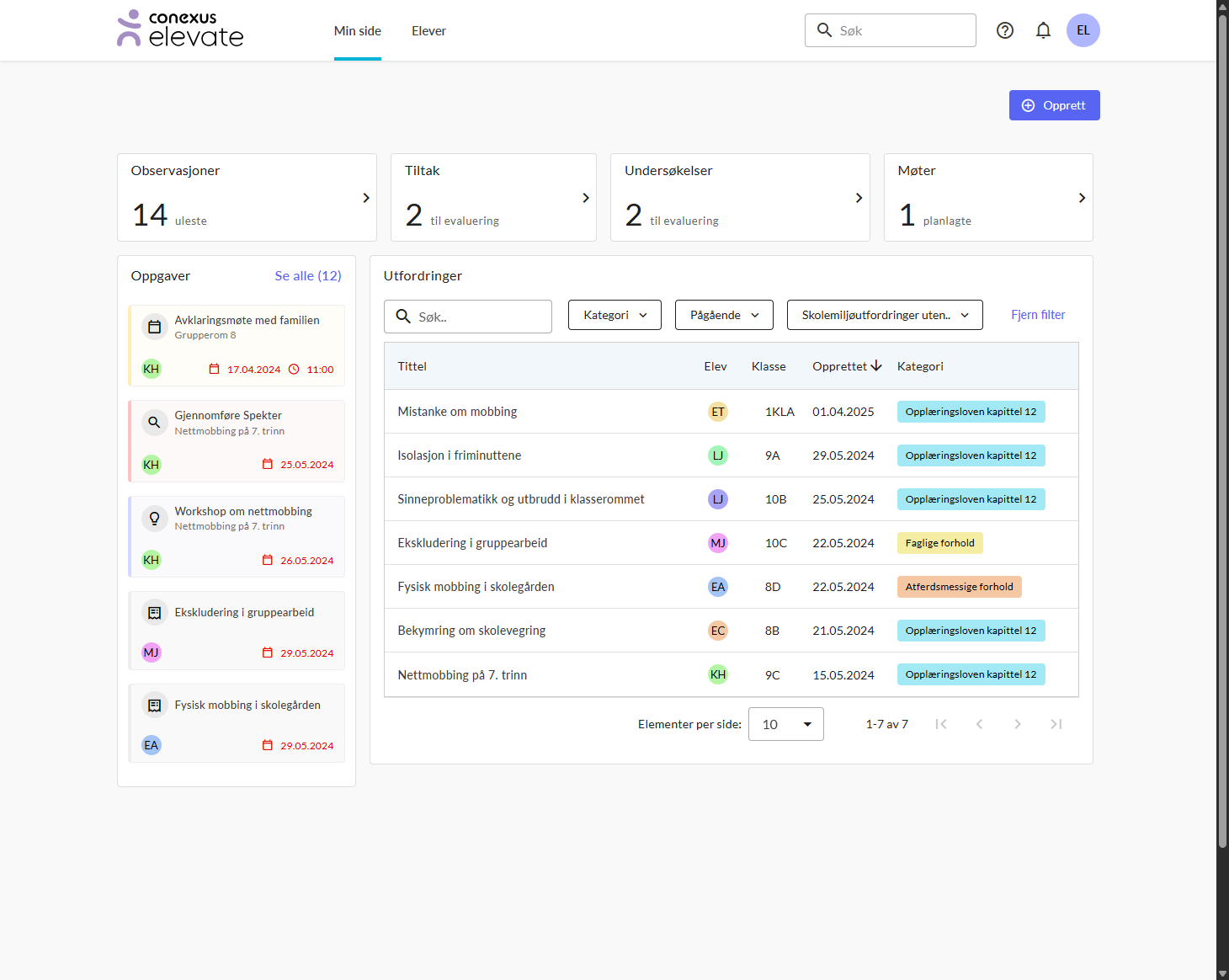Viewport: 1229px width, 980px height.
Task: Click the Fjern filter link
Action: pos(1038,315)
